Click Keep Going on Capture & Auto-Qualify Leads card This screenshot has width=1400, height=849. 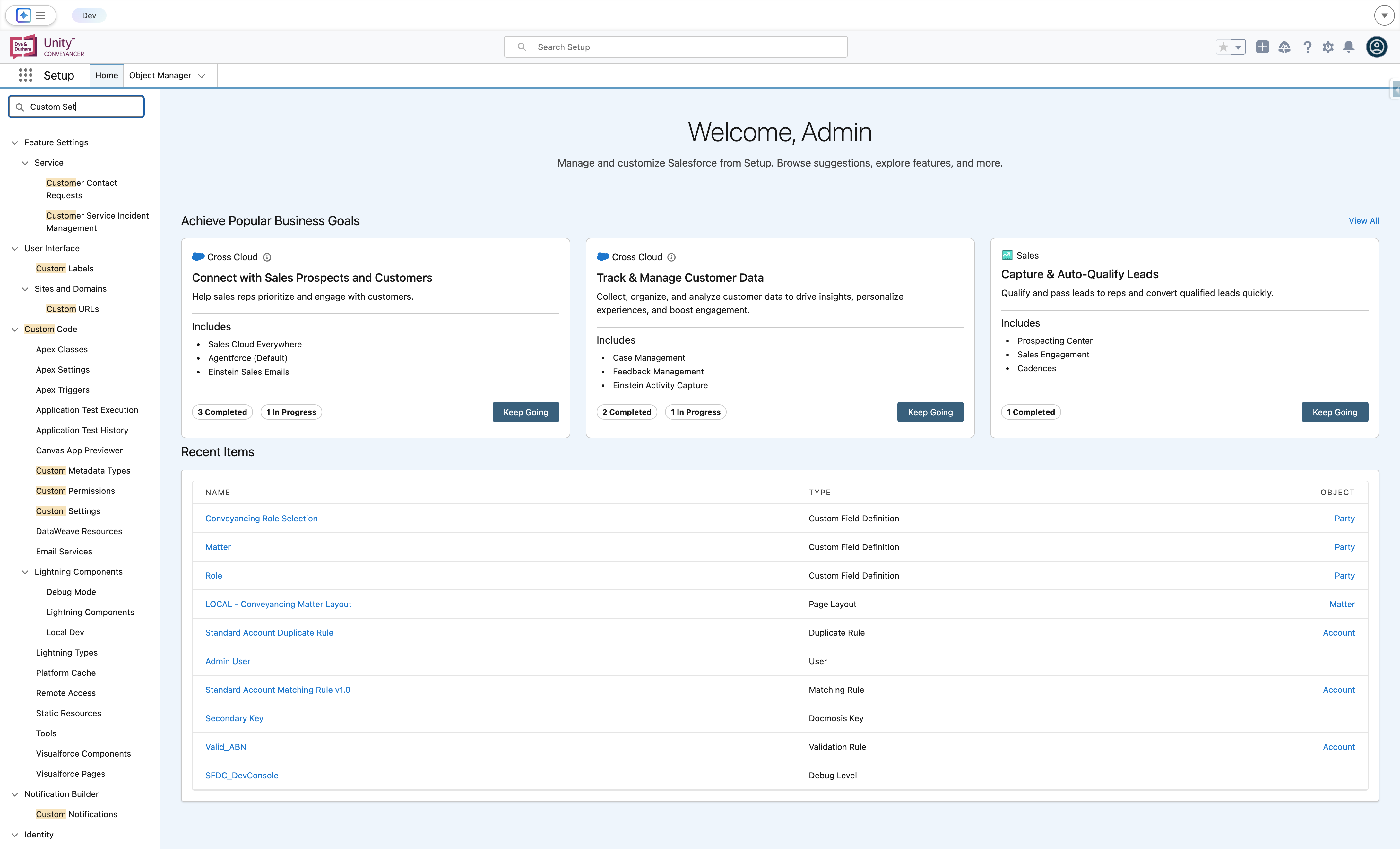pos(1335,412)
